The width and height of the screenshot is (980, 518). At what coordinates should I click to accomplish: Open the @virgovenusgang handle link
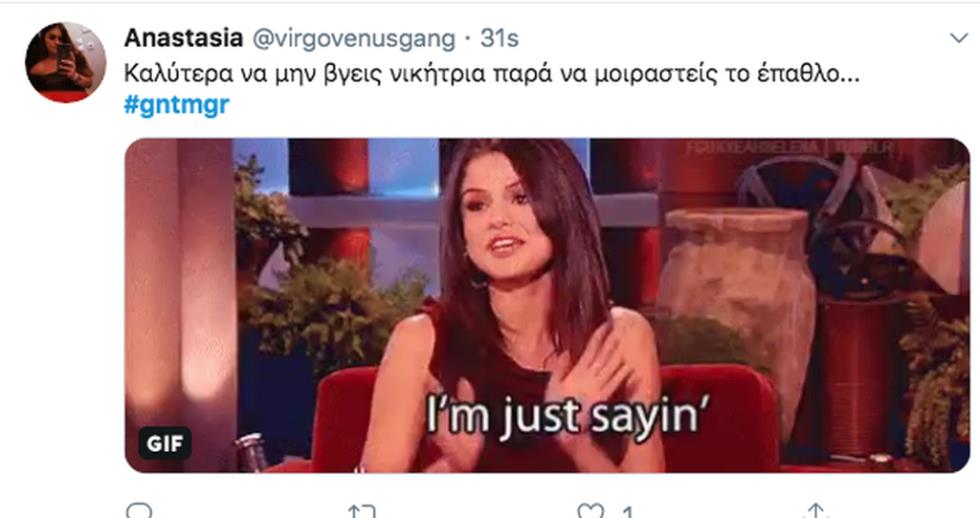point(354,39)
